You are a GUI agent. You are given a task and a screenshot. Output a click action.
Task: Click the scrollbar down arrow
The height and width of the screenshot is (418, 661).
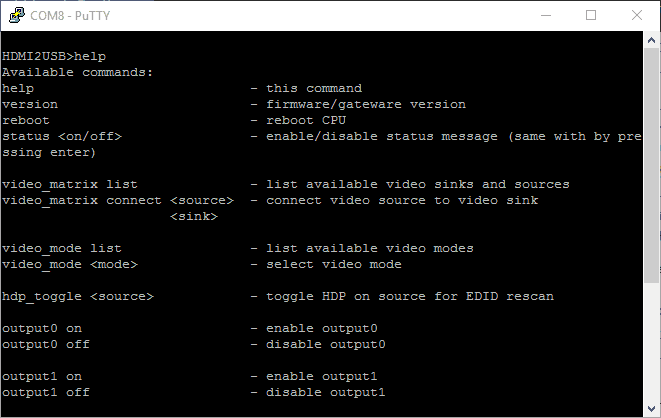point(652,408)
